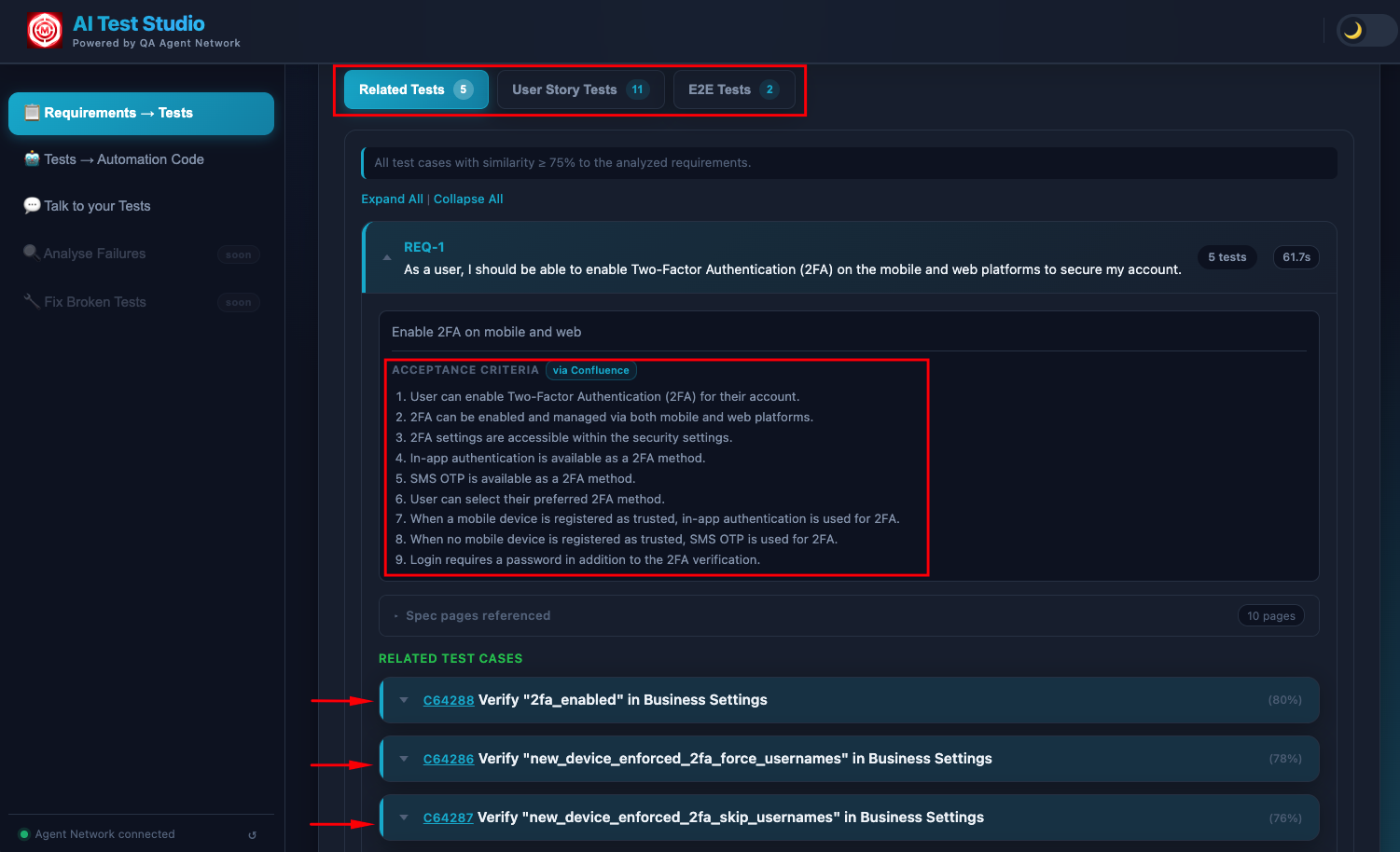This screenshot has height=852, width=1400.
Task: Click the 61.7s duration badge
Action: (x=1296, y=257)
